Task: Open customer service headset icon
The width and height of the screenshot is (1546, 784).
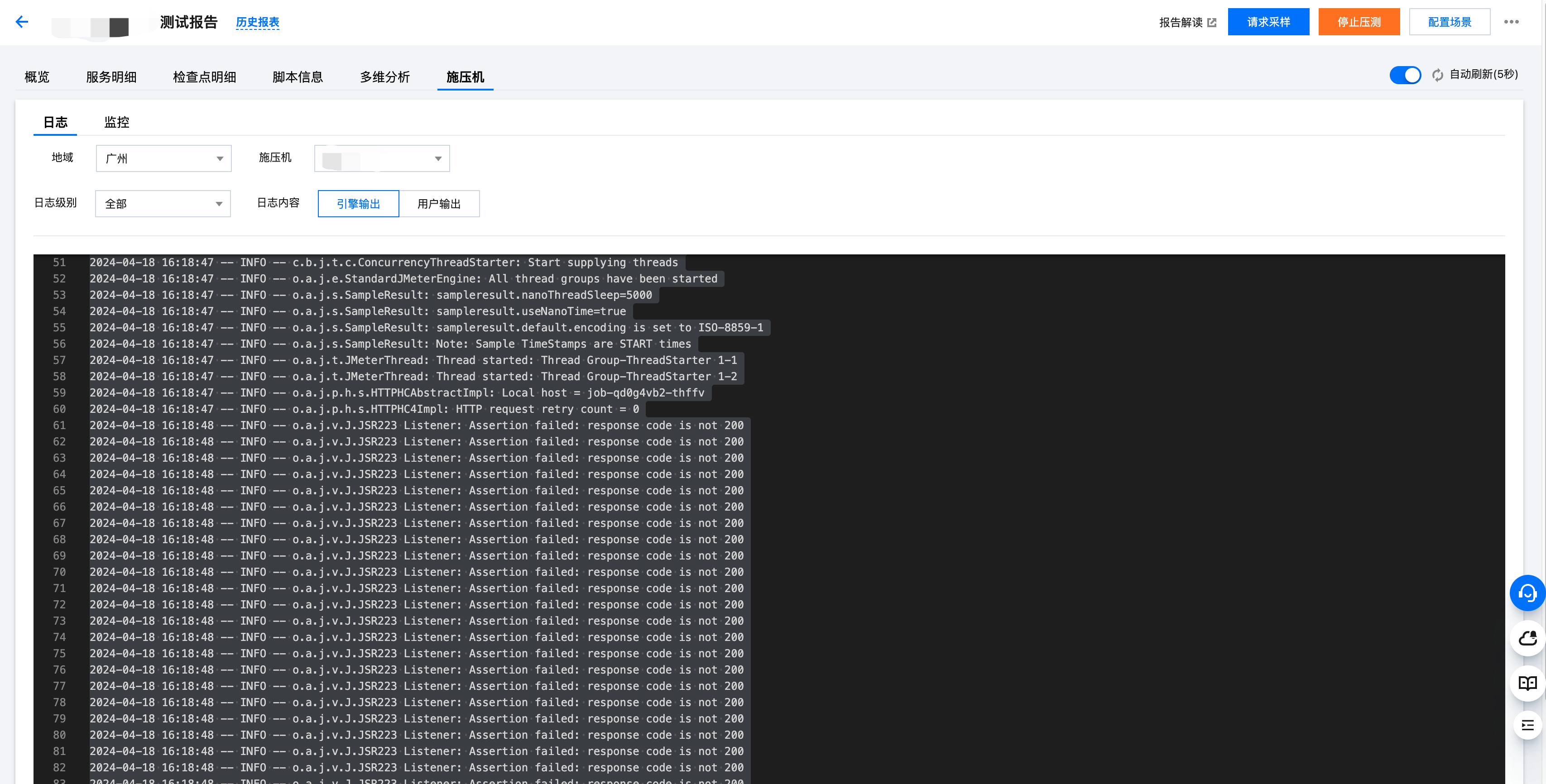Action: (x=1527, y=593)
